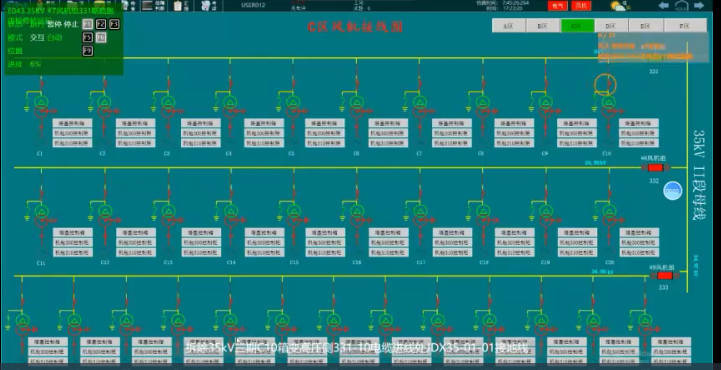The height and width of the screenshot is (370, 721).
Task: Click the red 电气 button
Action: point(557,6)
